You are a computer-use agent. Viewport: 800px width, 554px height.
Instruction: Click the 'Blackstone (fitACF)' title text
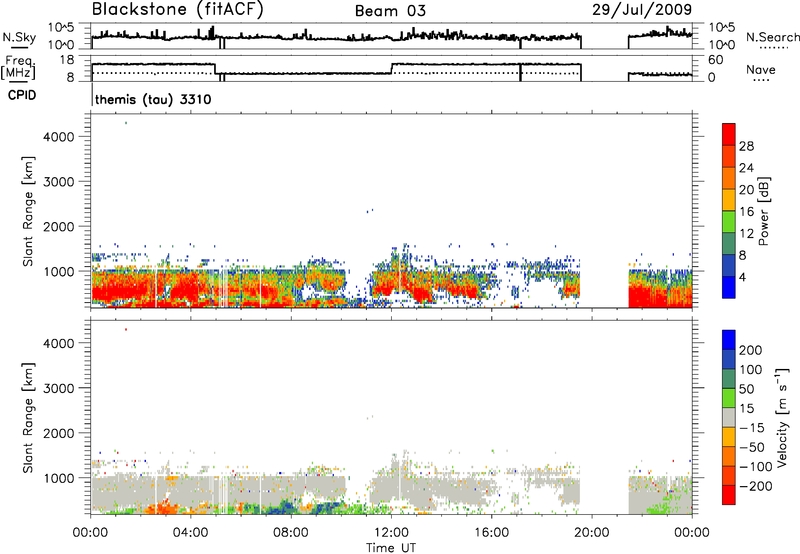177,10
